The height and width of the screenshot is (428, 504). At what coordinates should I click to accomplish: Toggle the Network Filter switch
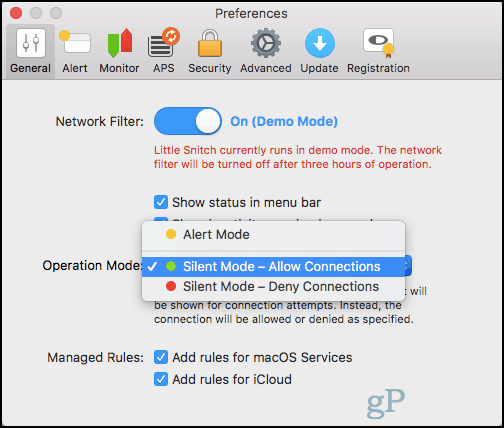coord(188,121)
